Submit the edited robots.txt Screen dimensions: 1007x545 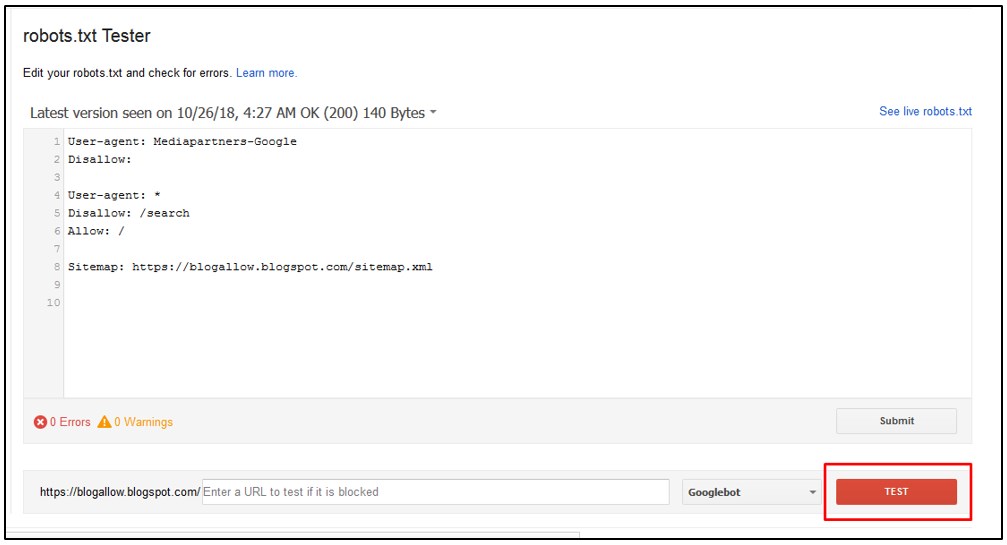click(896, 421)
